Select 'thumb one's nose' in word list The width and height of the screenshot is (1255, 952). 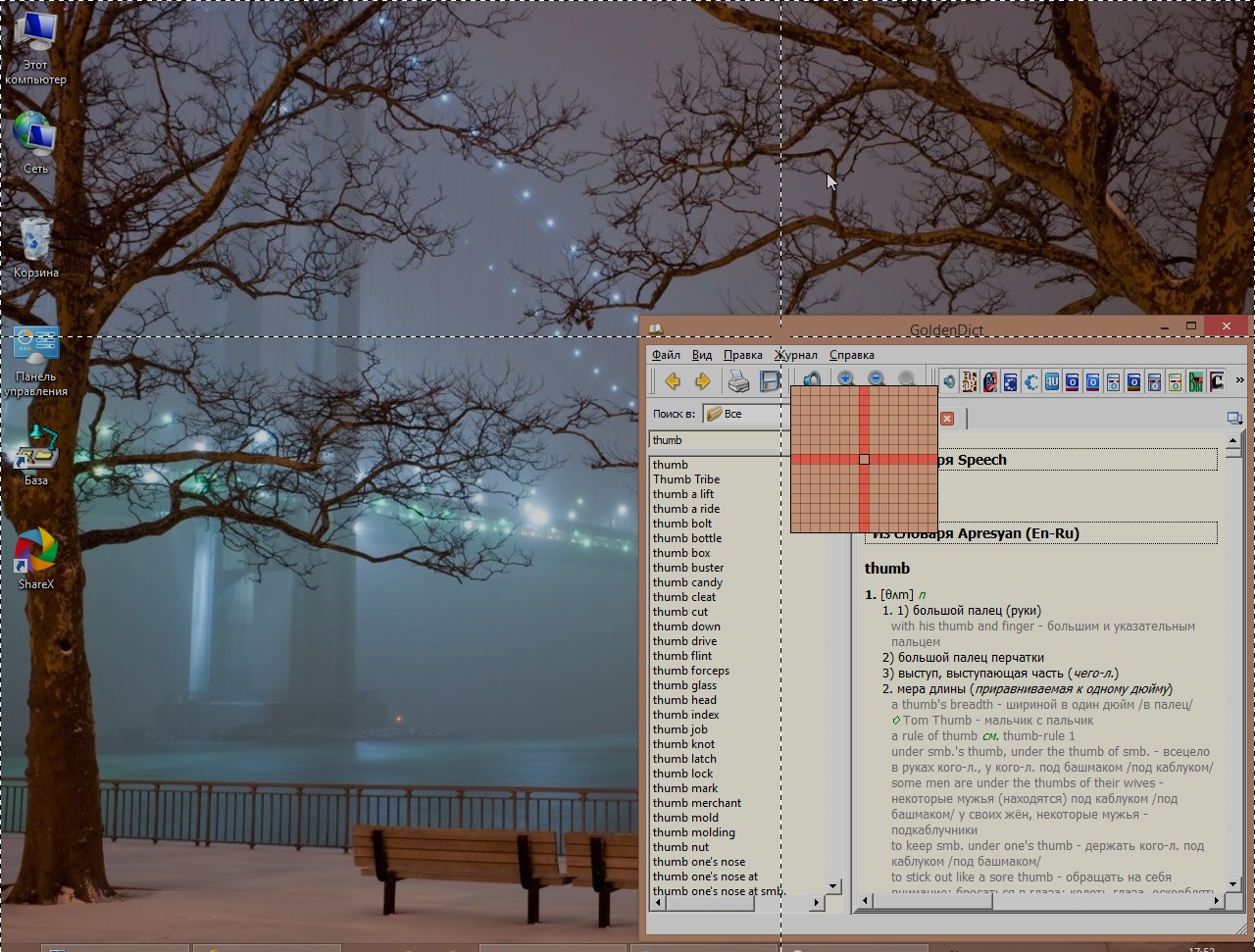699,862
